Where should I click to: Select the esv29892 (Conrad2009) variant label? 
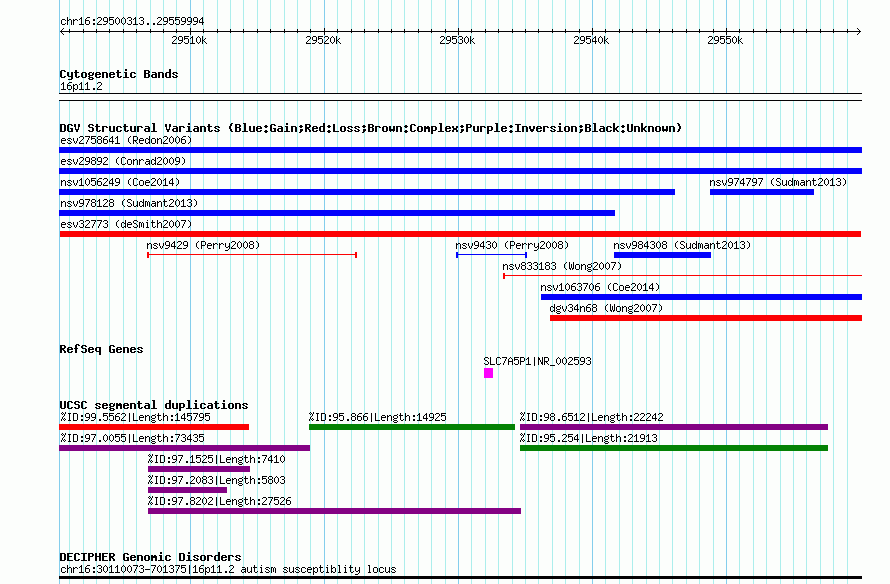[x=123, y=161]
